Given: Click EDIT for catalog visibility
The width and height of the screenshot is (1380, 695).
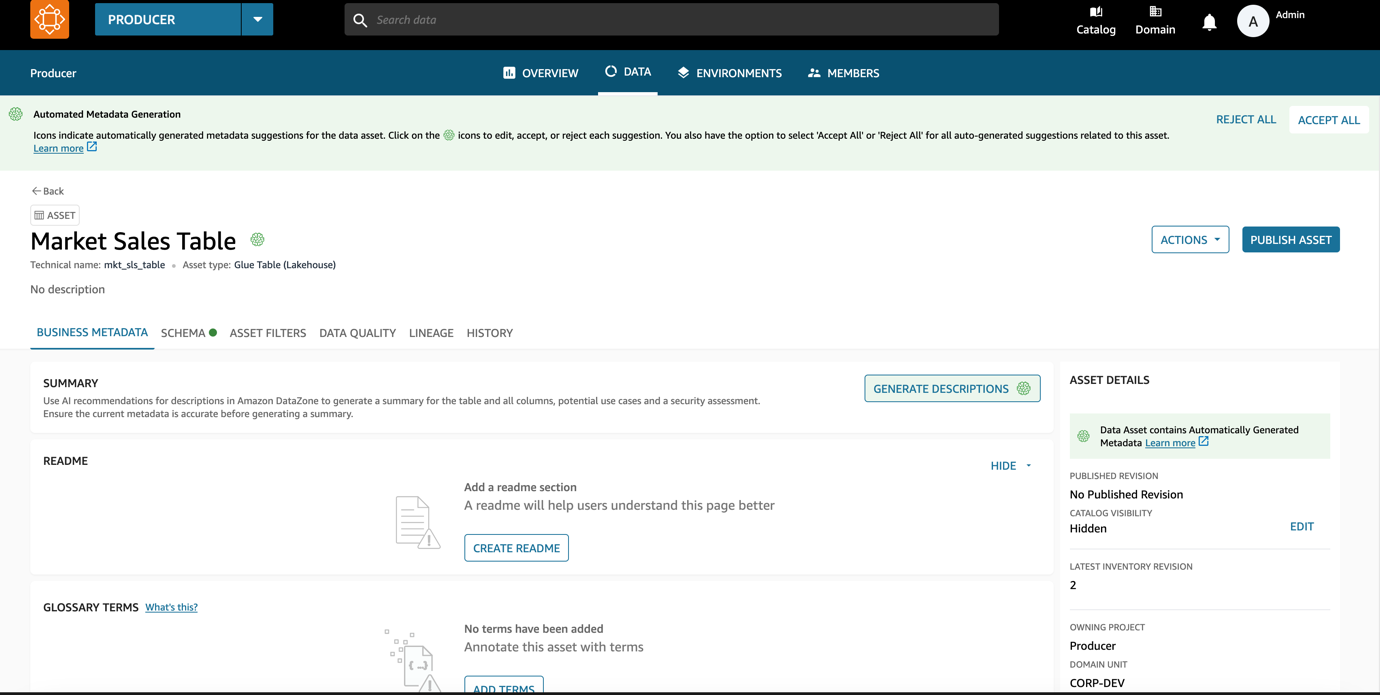Looking at the screenshot, I should click(x=1302, y=526).
